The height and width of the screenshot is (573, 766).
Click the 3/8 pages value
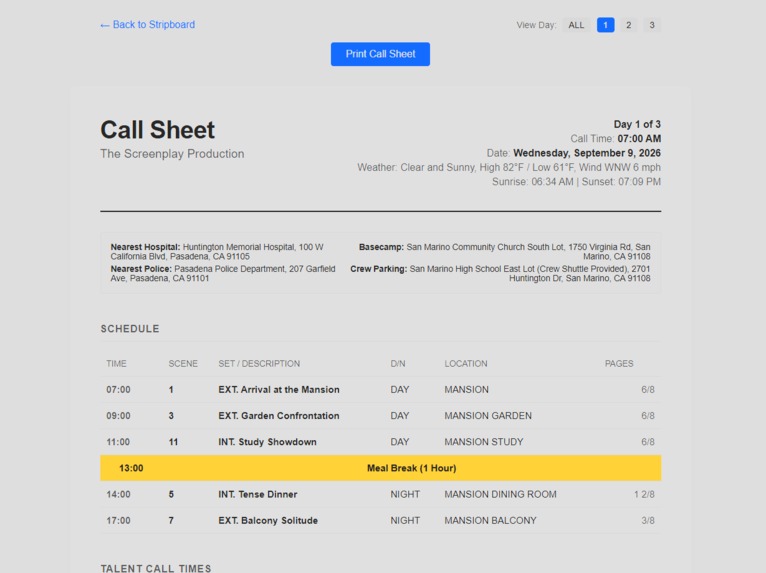tap(648, 520)
